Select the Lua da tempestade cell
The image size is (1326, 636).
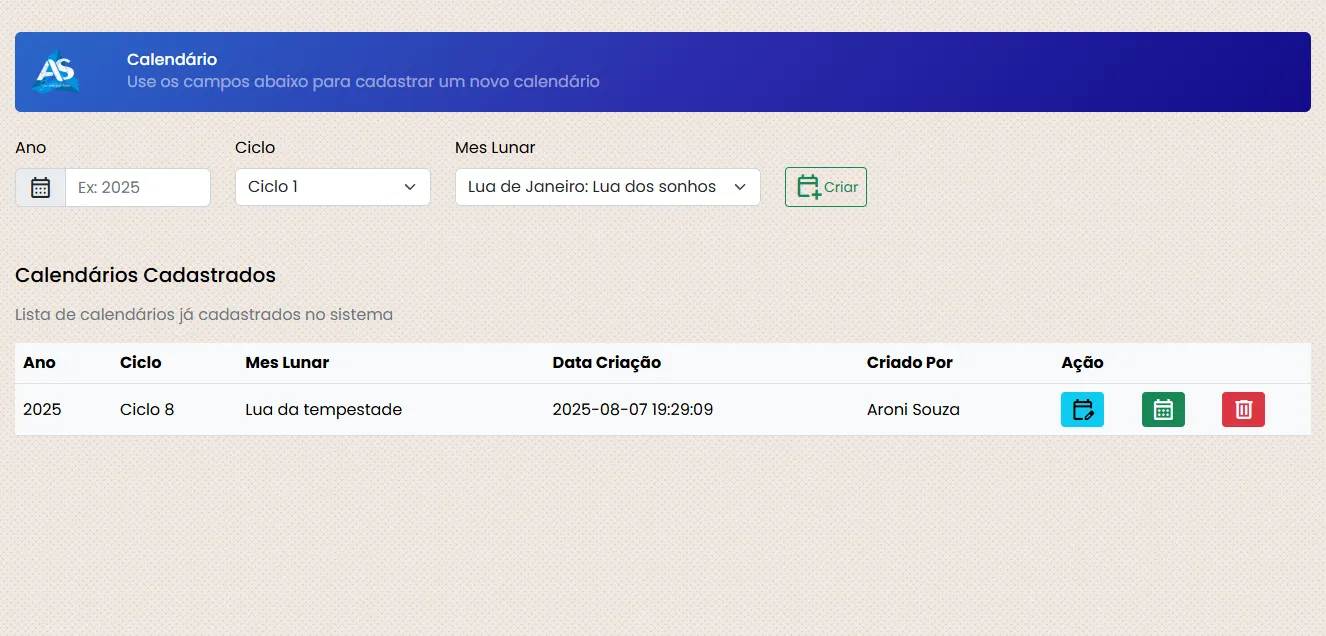click(323, 409)
